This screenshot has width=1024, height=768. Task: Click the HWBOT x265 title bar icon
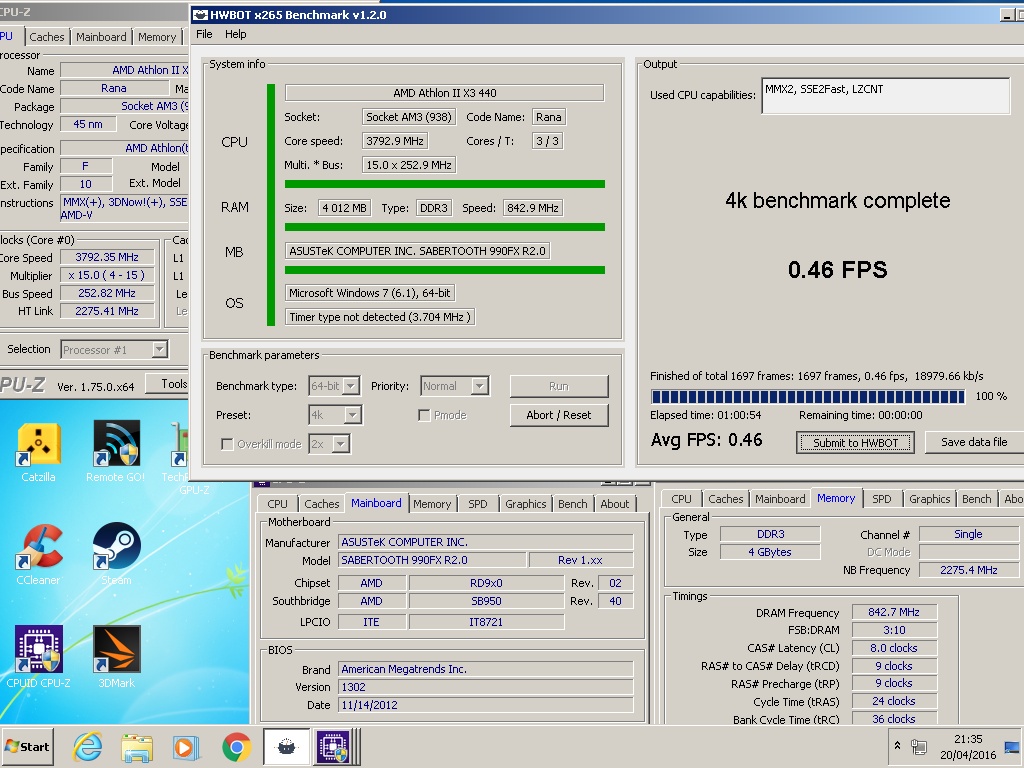(200, 15)
